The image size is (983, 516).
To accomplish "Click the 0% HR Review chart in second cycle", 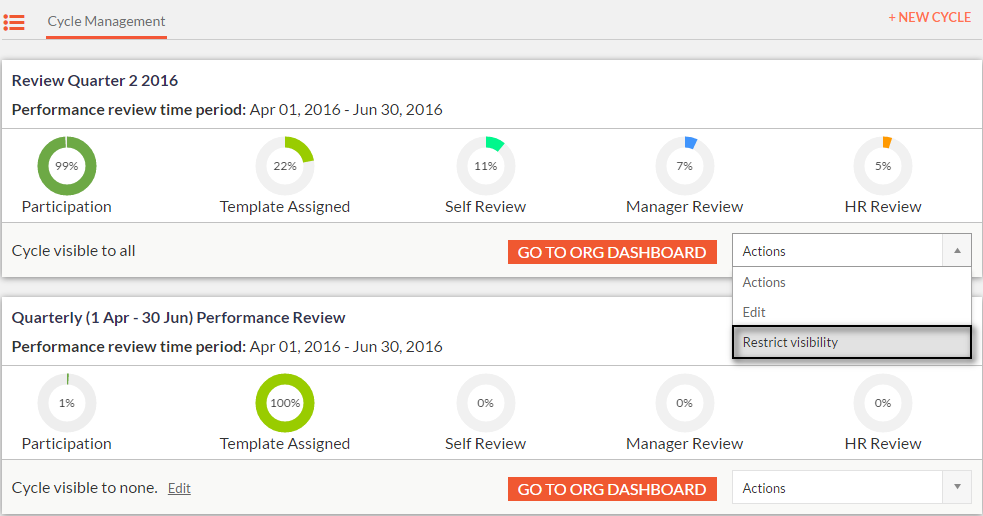I will 883,403.
